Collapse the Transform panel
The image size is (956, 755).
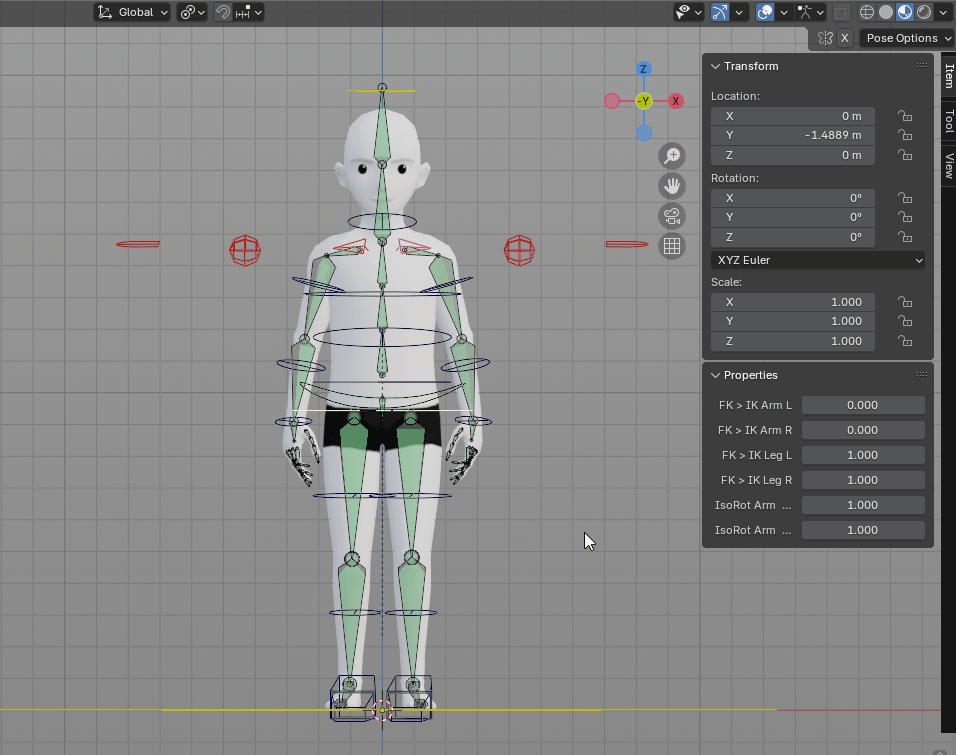pyautogui.click(x=716, y=66)
